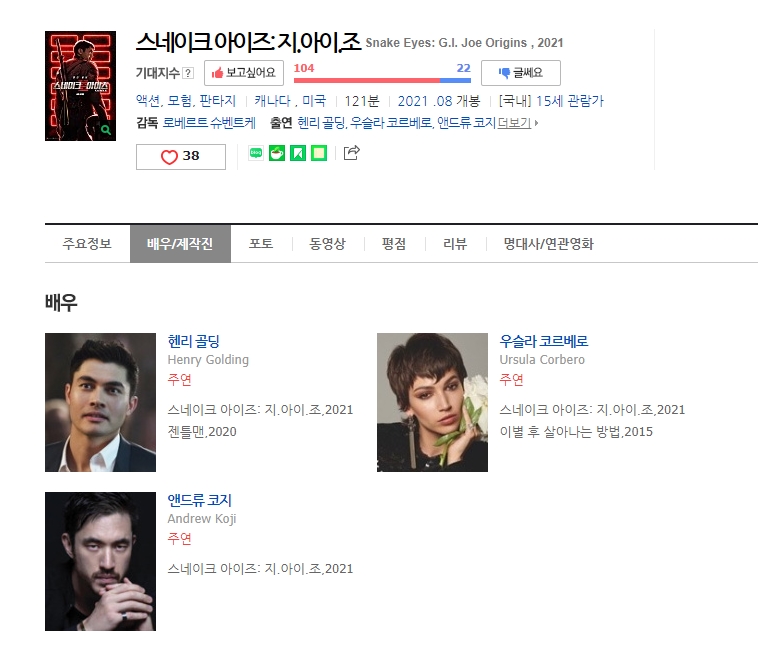Click the yellow memo share icon
Viewport: 758px width, 671px height.
coord(319,153)
